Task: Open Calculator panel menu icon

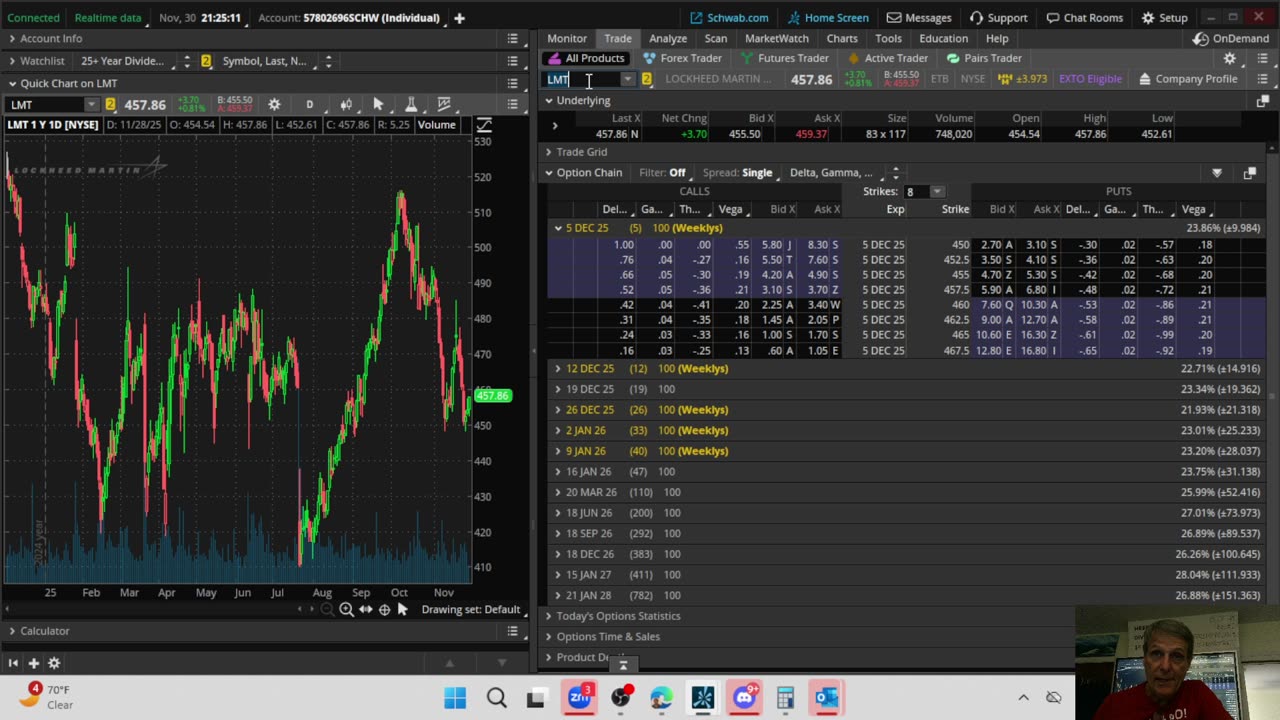Action: pyautogui.click(x=512, y=631)
